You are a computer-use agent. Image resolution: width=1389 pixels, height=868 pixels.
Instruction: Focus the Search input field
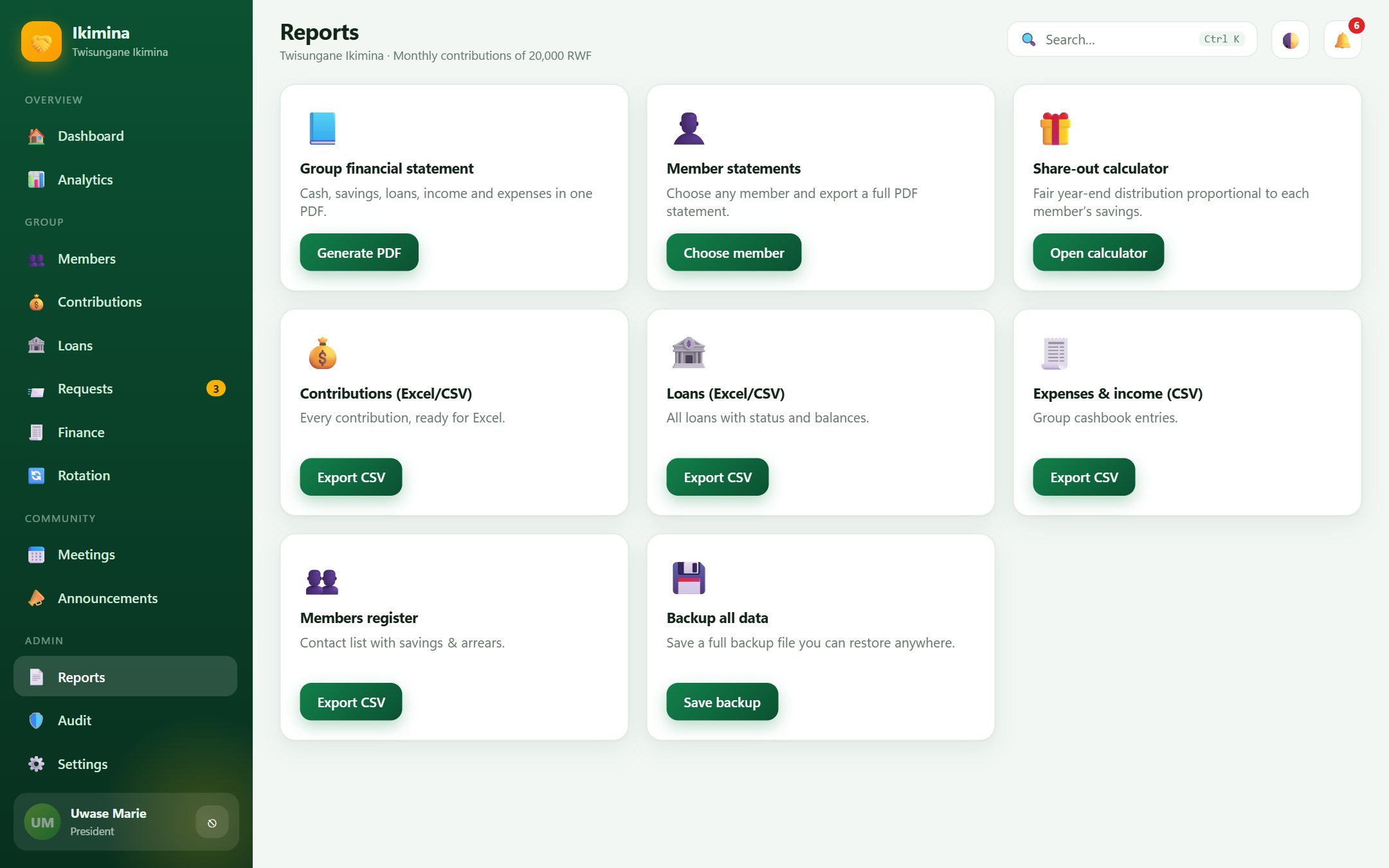pos(1132,40)
